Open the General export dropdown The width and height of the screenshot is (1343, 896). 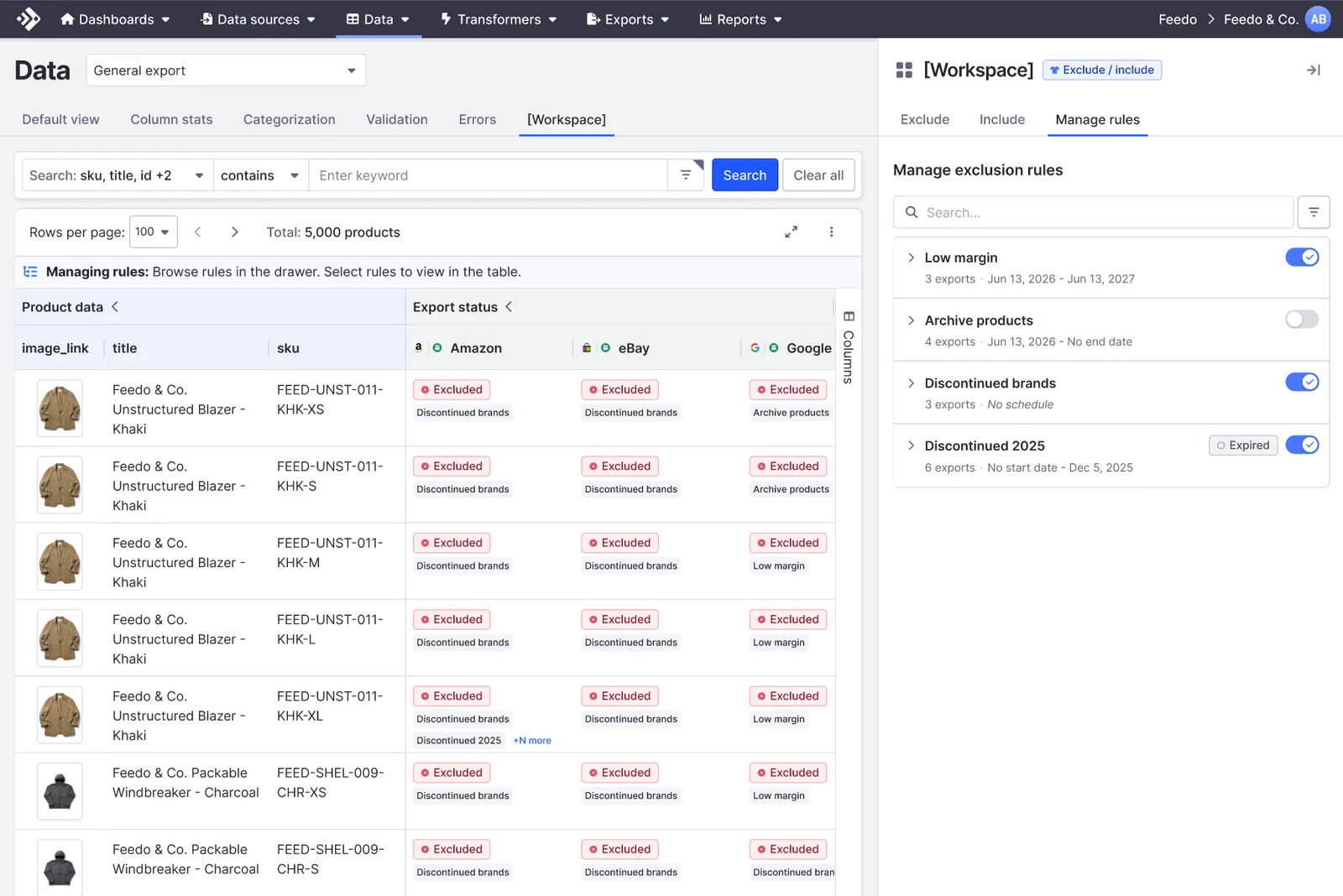[x=226, y=70]
